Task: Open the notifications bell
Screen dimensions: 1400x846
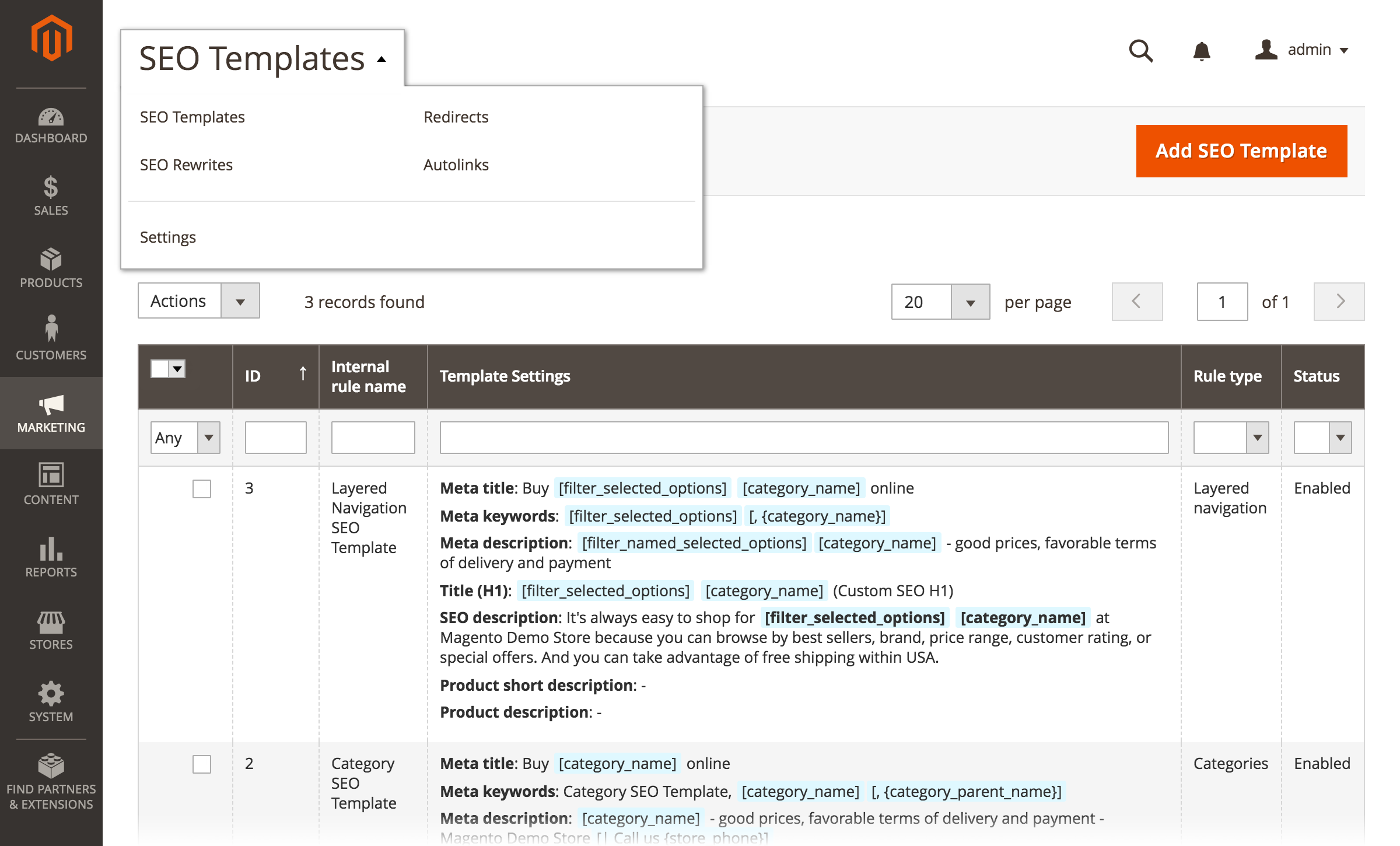Action: [x=1202, y=51]
